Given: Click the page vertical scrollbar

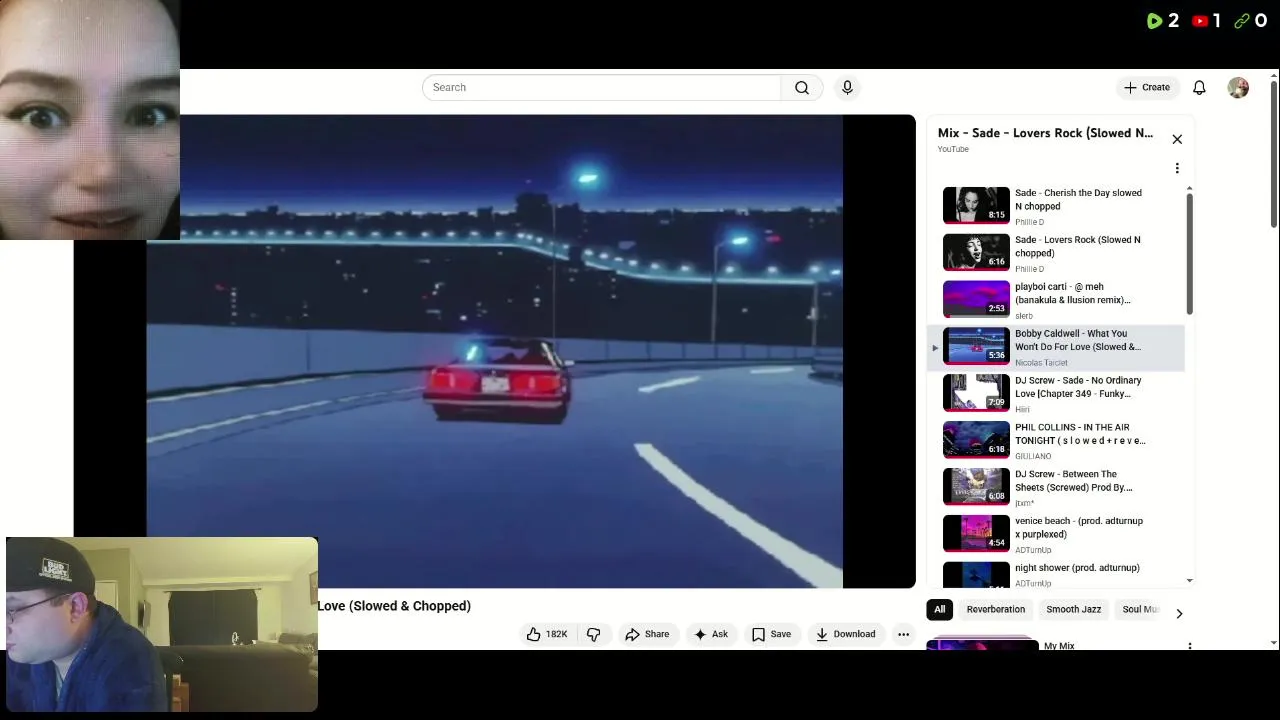Looking at the screenshot, I should tap(1273, 156).
